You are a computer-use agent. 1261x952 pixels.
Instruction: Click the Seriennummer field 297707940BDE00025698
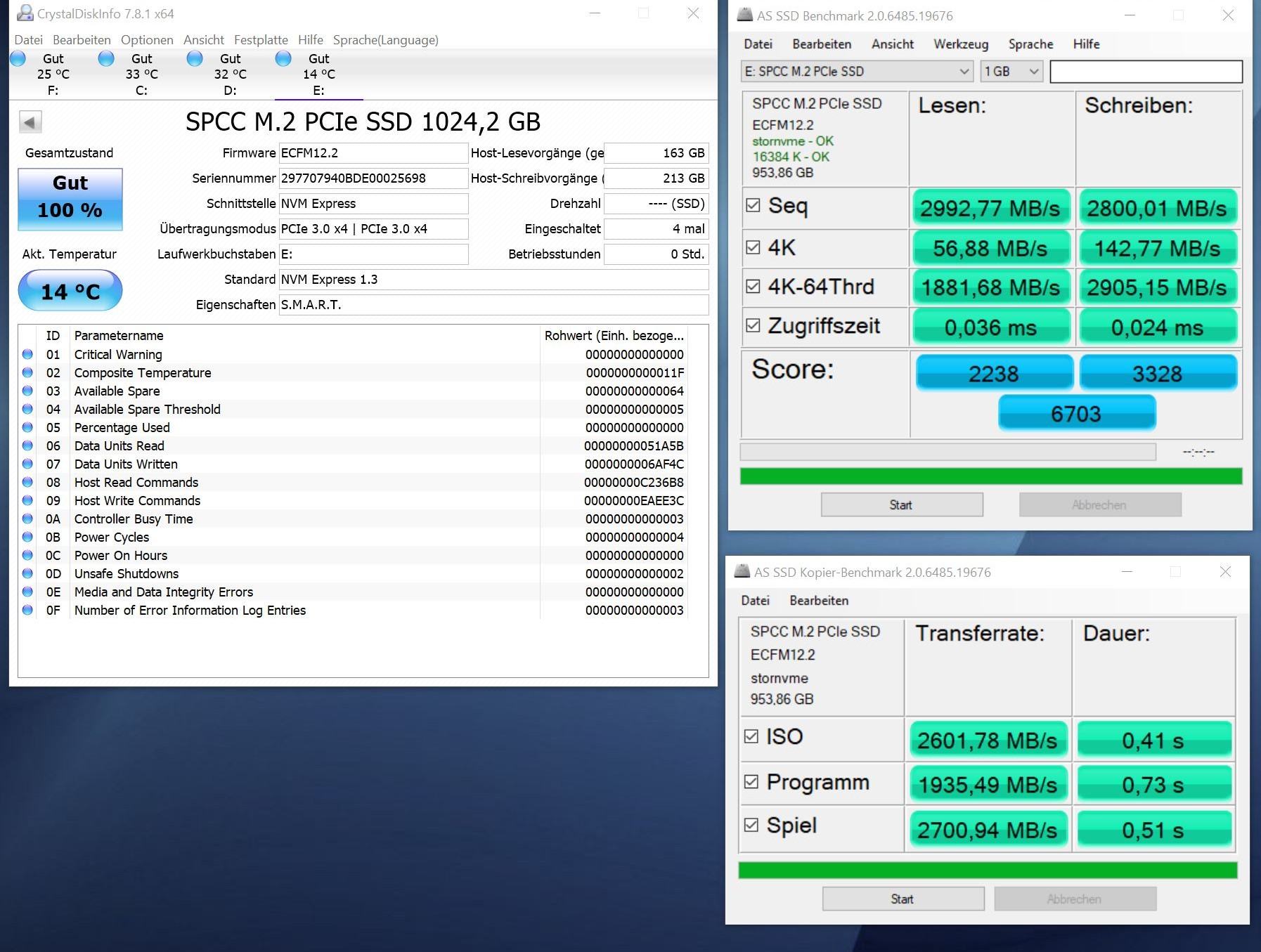[x=373, y=178]
